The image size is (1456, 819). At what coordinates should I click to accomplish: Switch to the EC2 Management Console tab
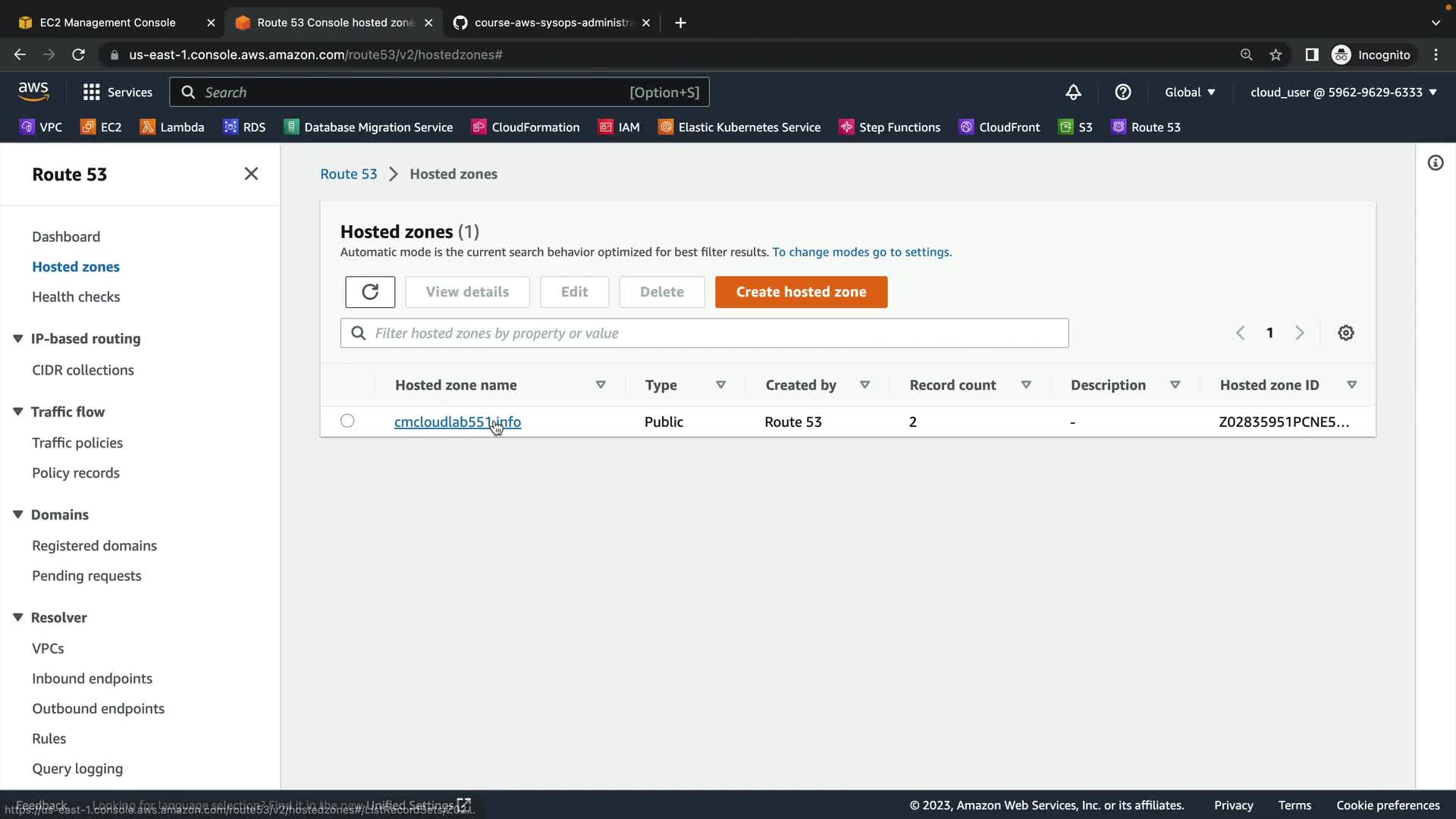[x=108, y=23]
